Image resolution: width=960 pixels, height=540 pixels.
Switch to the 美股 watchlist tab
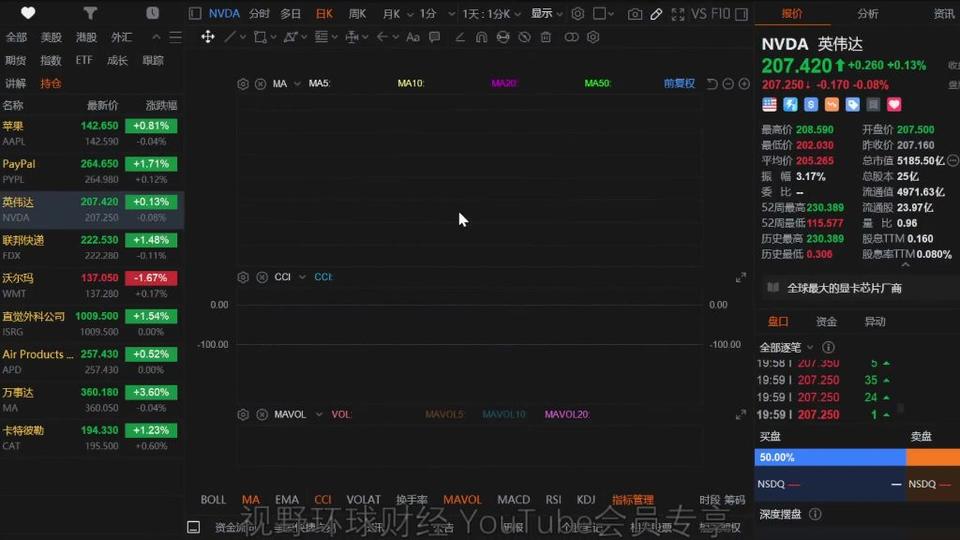[51, 37]
